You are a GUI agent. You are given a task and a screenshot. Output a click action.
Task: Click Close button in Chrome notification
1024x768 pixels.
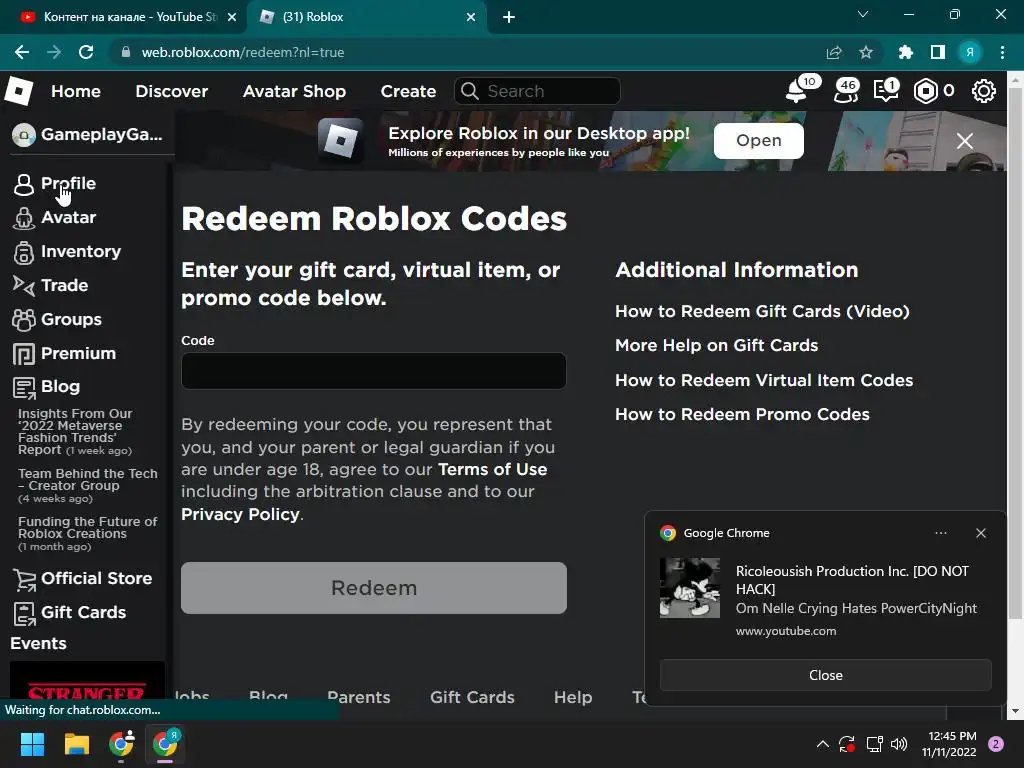click(x=825, y=675)
